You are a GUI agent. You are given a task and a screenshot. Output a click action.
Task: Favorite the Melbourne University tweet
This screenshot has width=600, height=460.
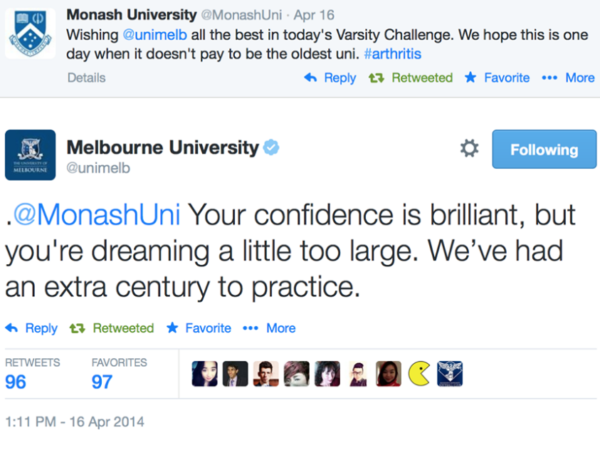click(199, 328)
